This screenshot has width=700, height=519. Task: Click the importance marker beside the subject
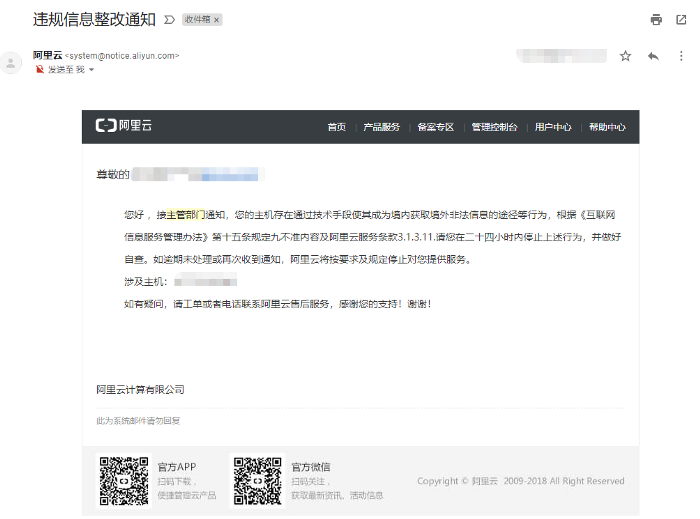pos(169,20)
